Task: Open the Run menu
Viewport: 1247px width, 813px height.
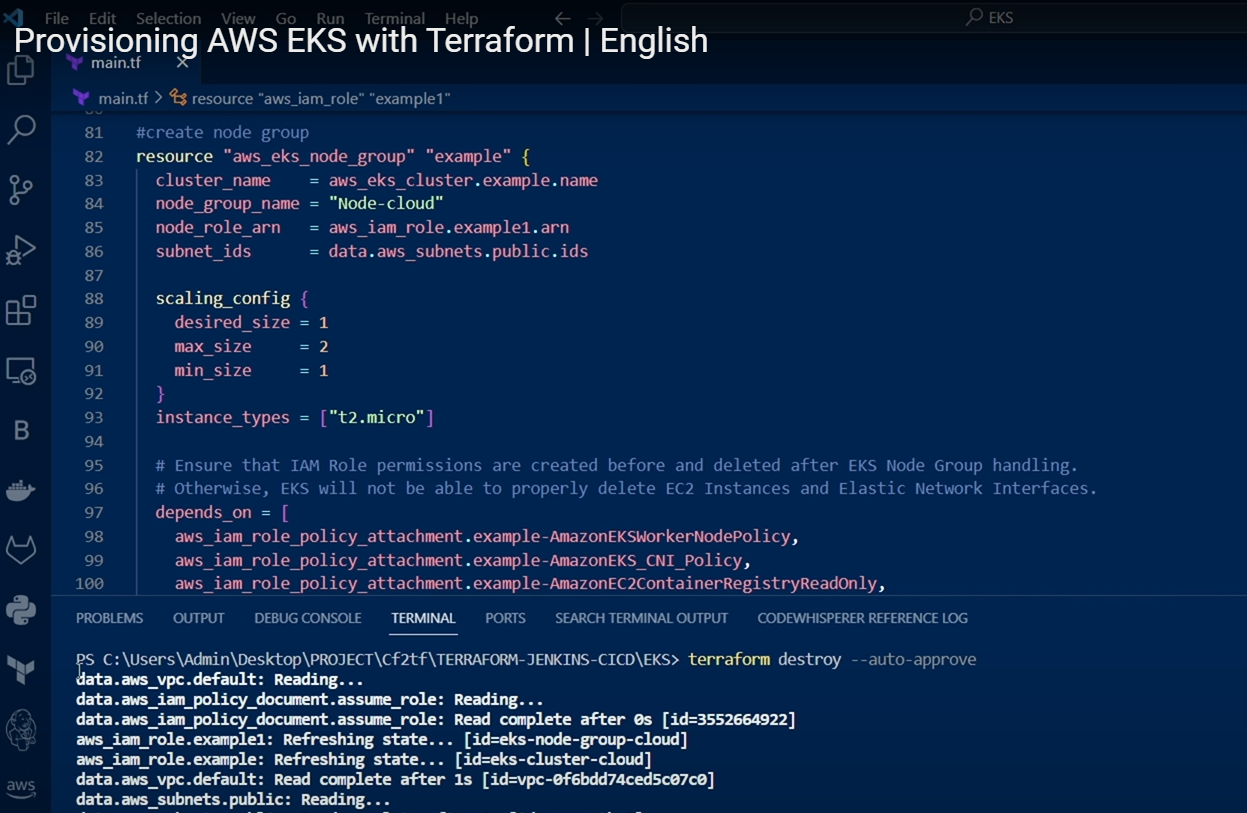Action: 330,18
